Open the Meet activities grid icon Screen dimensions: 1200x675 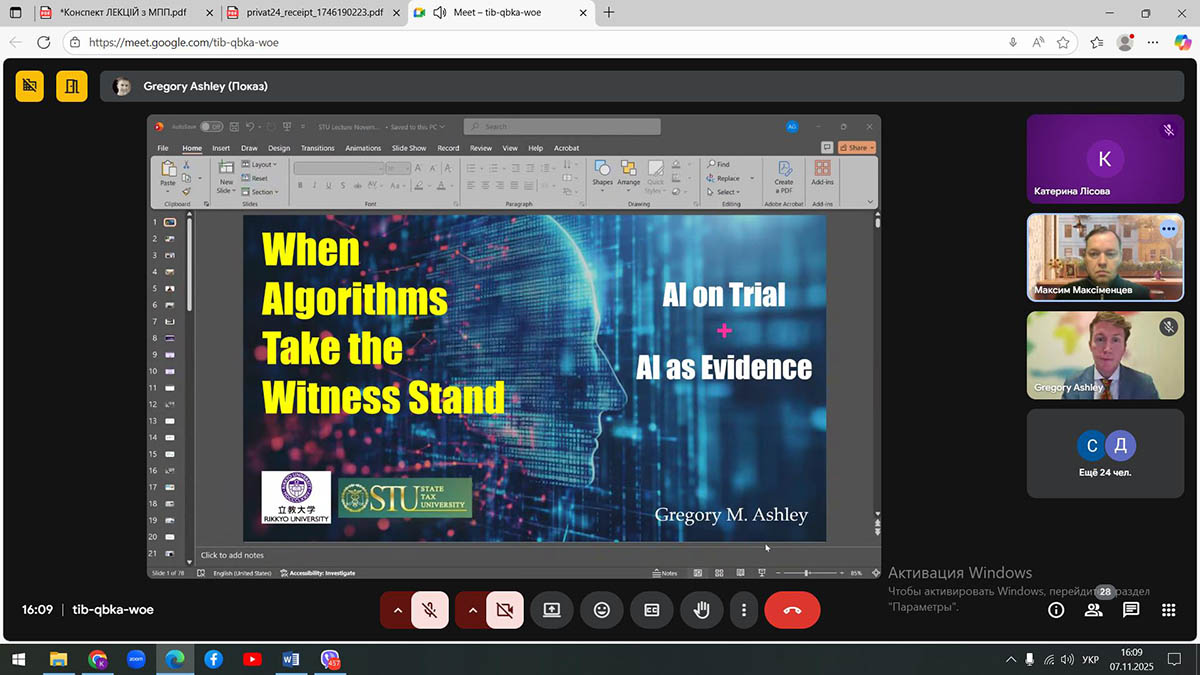[1168, 610]
